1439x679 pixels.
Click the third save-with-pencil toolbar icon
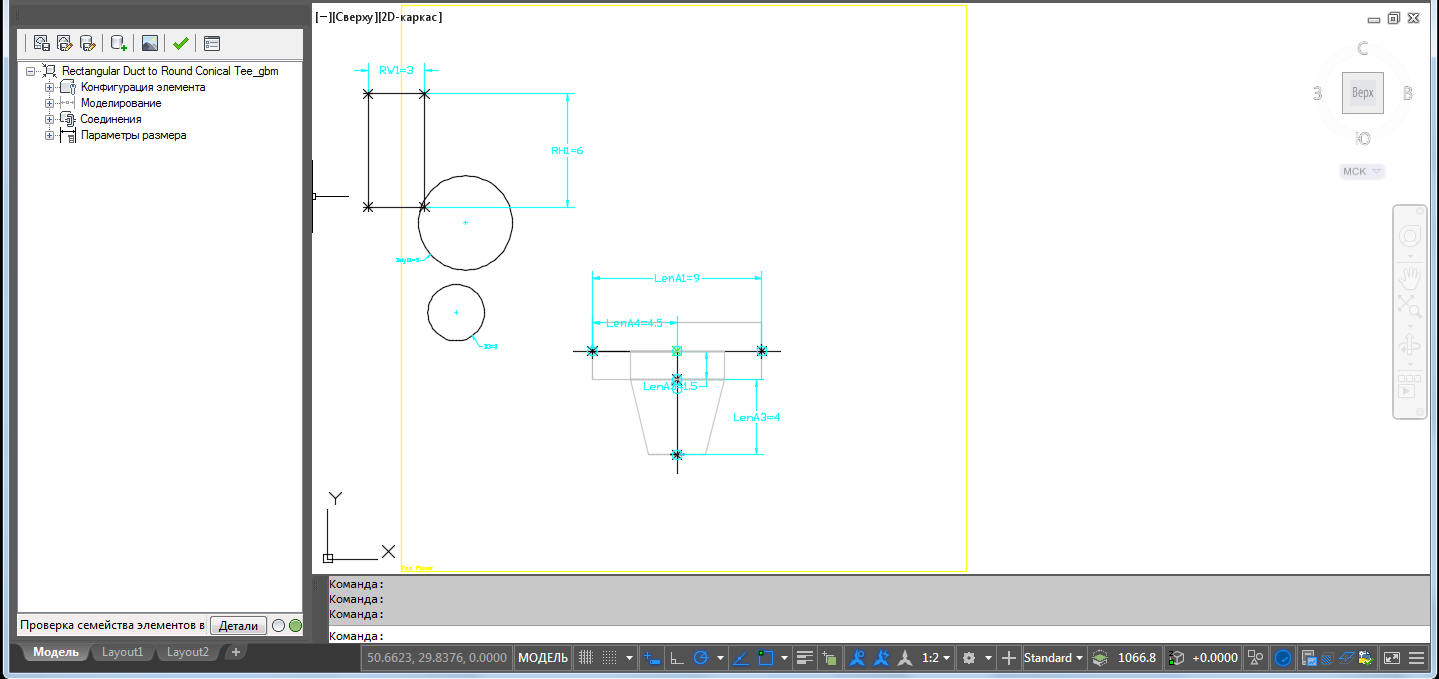coord(87,43)
